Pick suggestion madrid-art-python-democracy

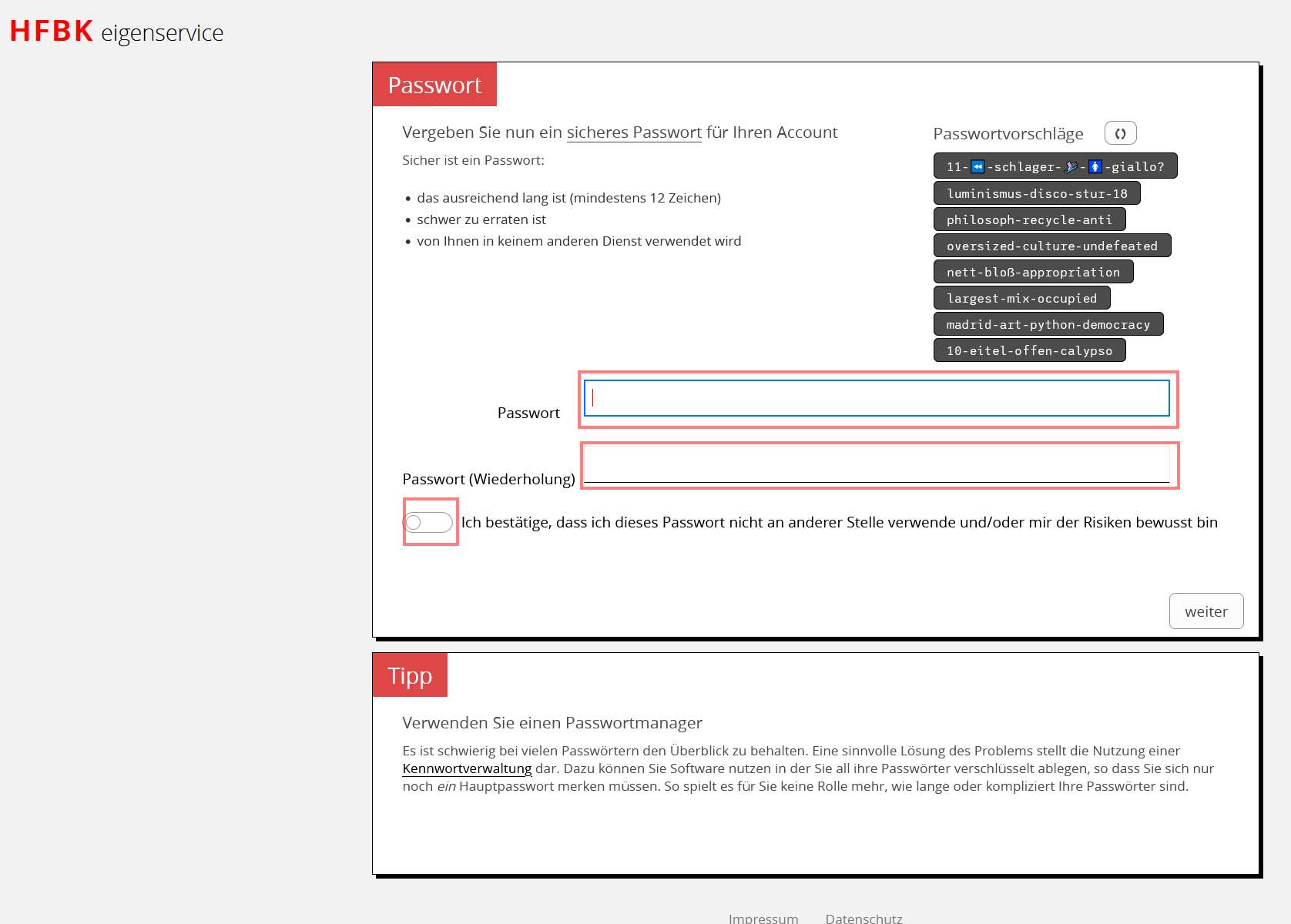1048,324
